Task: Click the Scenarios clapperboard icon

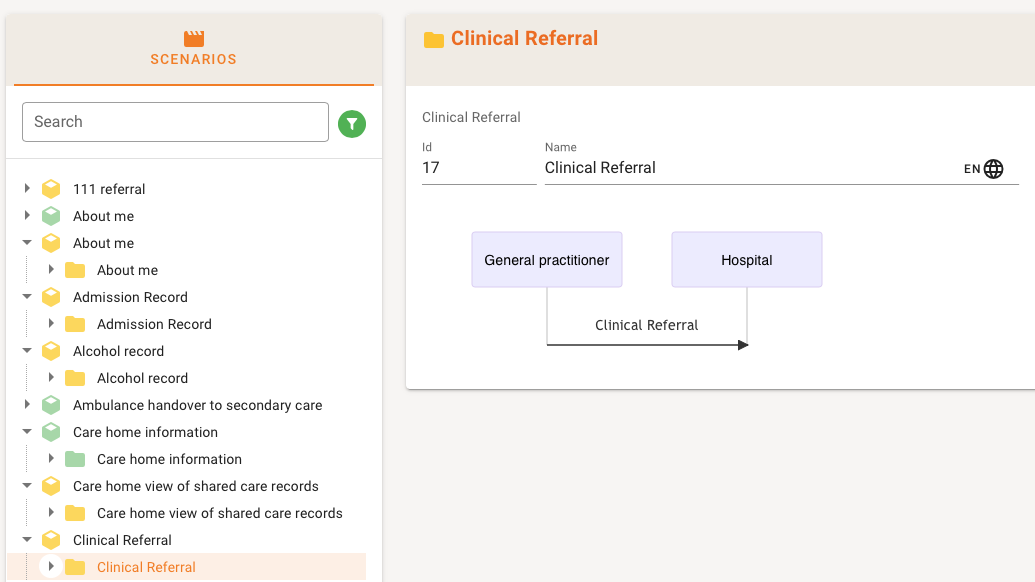Action: point(194,39)
